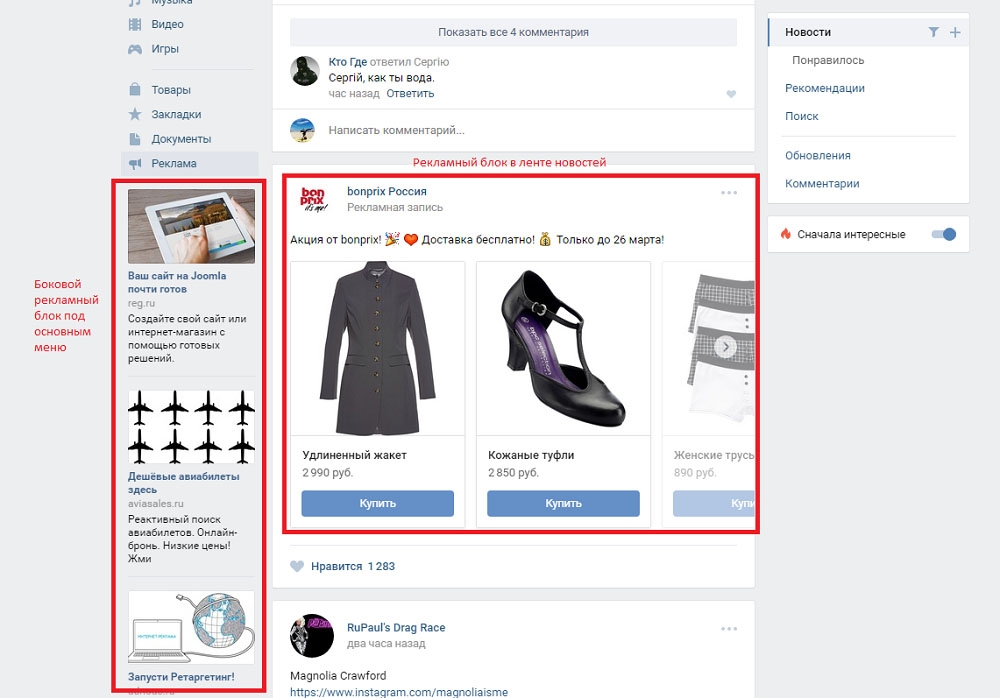Click the Закладки star icon

(x=135, y=114)
